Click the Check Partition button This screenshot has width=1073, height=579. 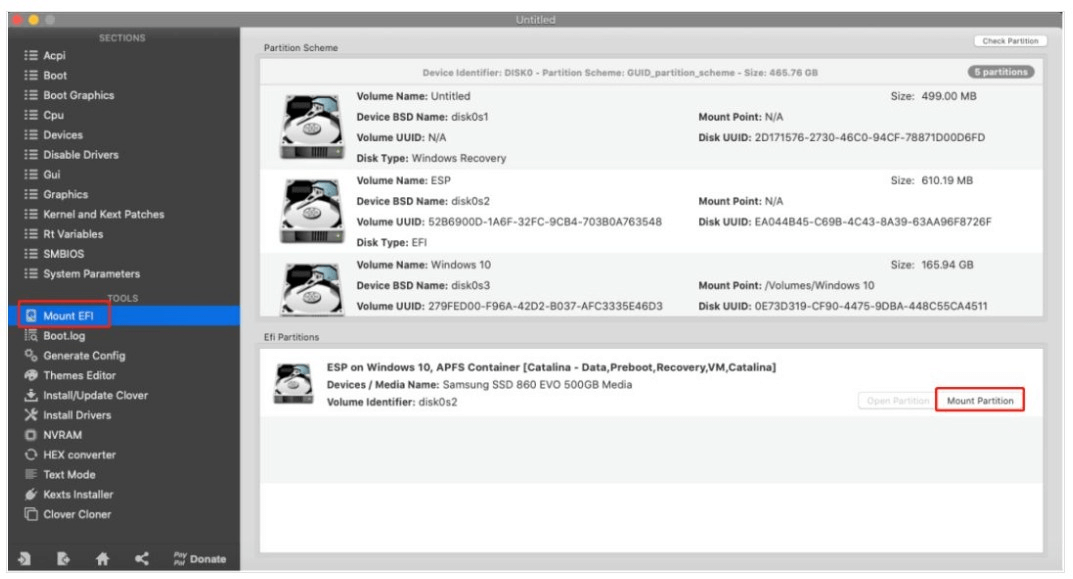1009,41
